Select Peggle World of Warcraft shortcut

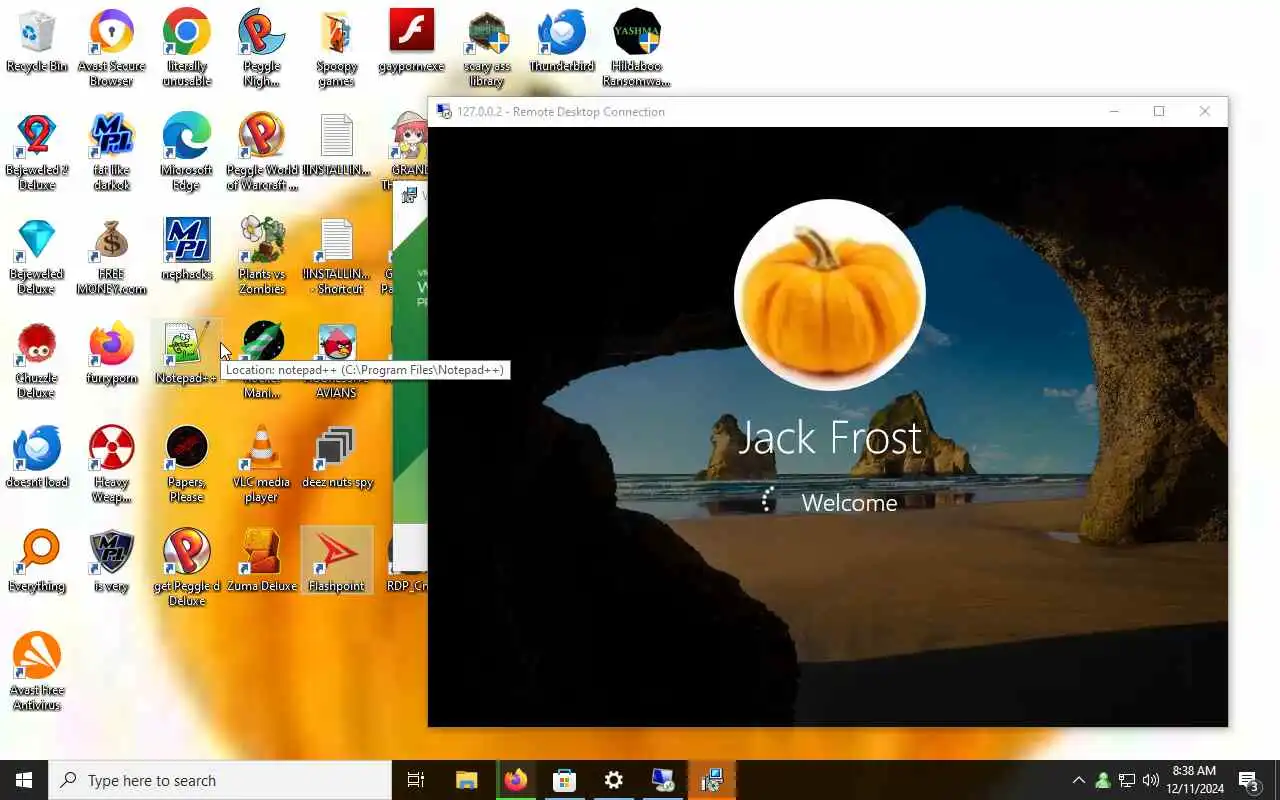pos(261,152)
